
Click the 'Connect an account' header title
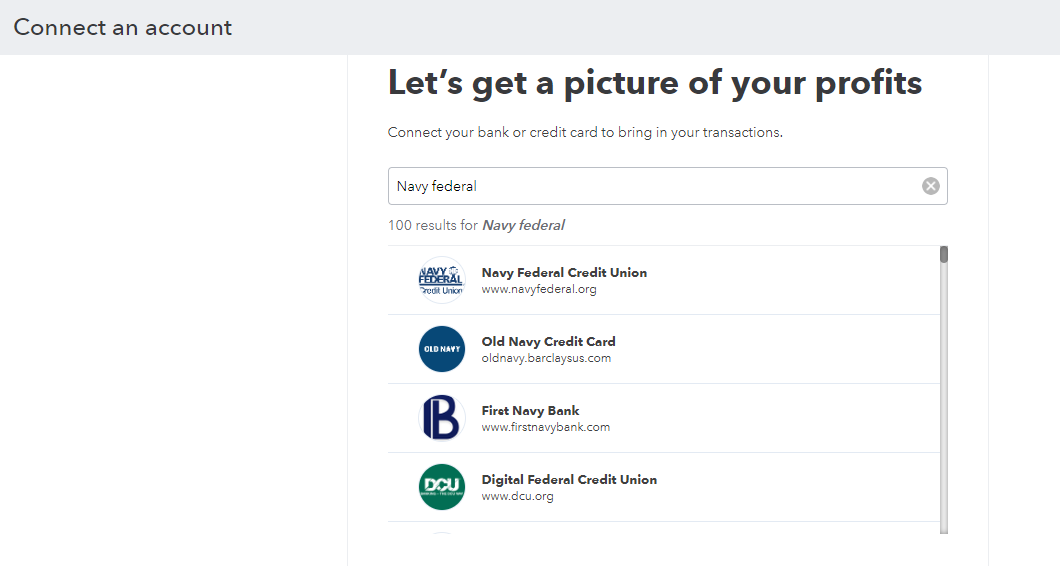[x=122, y=28]
